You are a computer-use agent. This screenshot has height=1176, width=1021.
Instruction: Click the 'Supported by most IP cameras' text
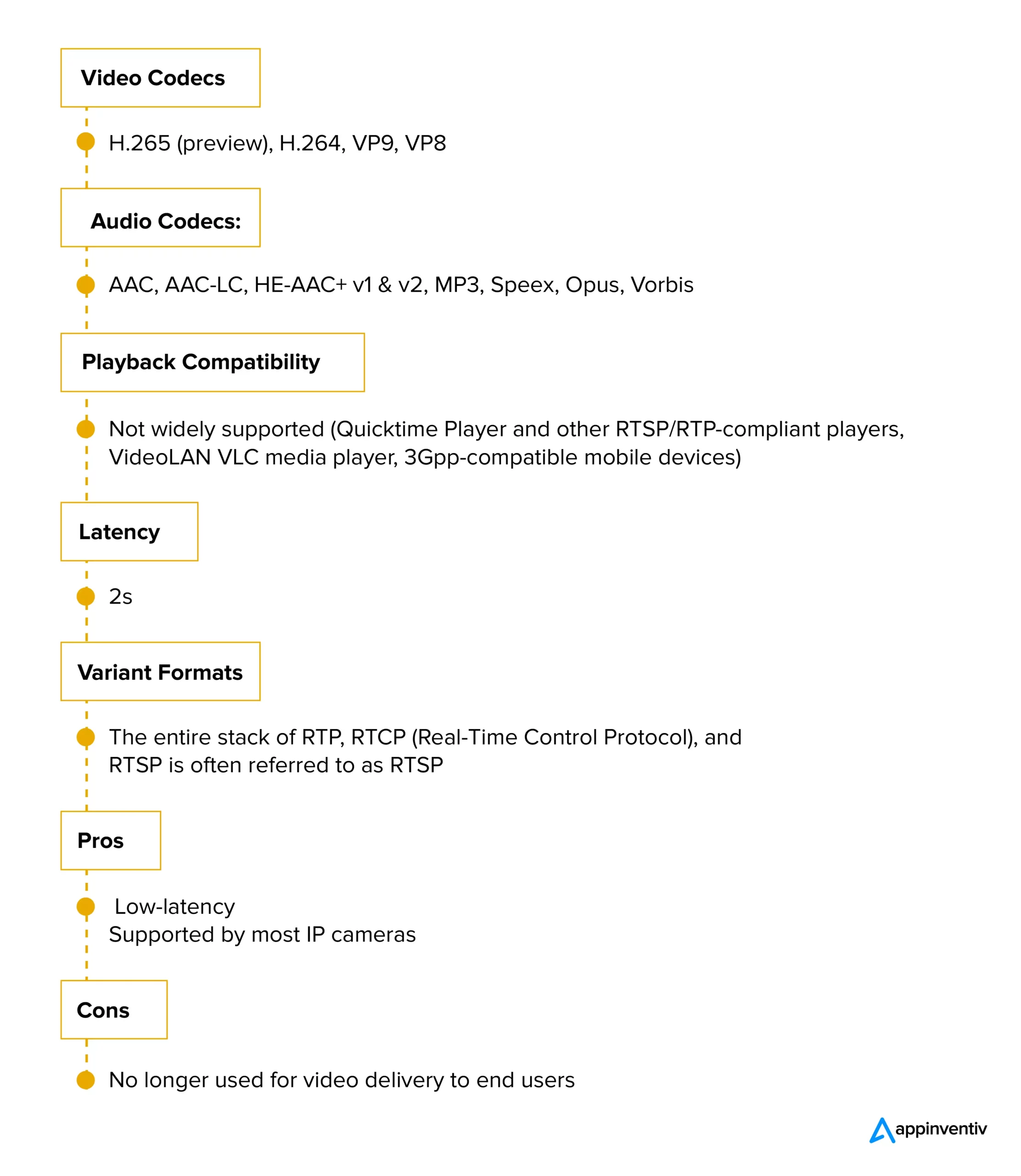[262, 934]
